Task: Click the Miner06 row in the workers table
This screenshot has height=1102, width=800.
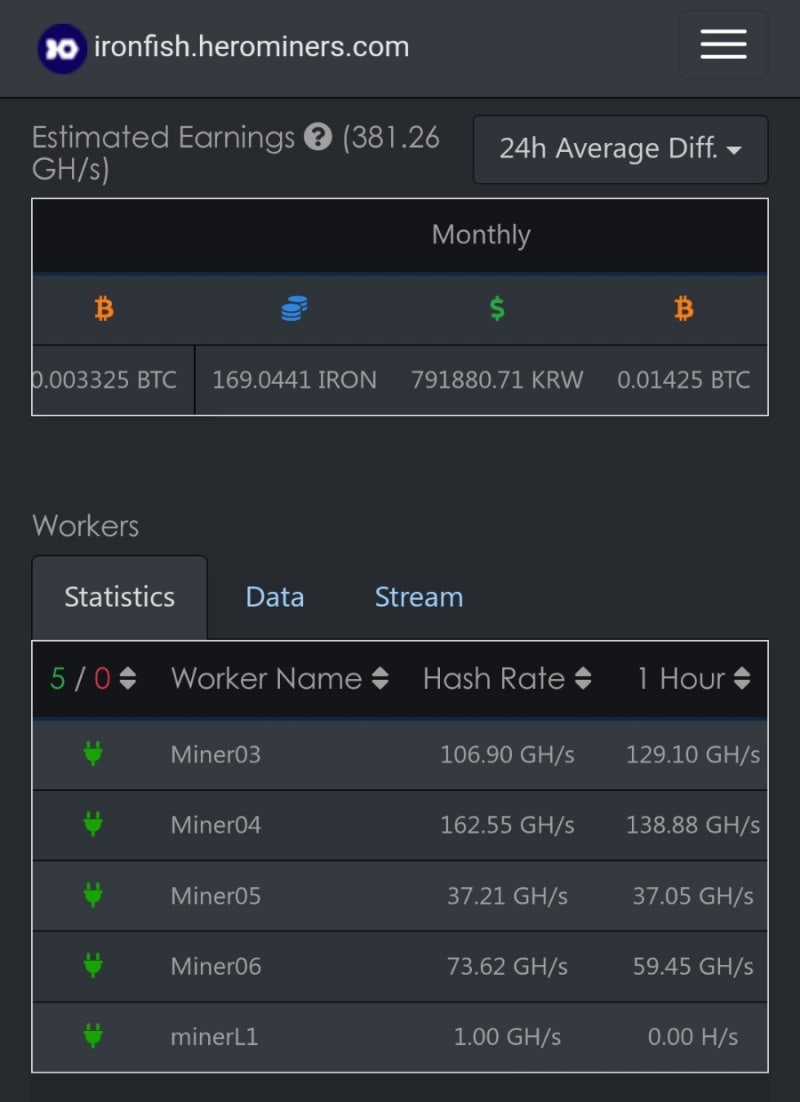Action: click(400, 966)
